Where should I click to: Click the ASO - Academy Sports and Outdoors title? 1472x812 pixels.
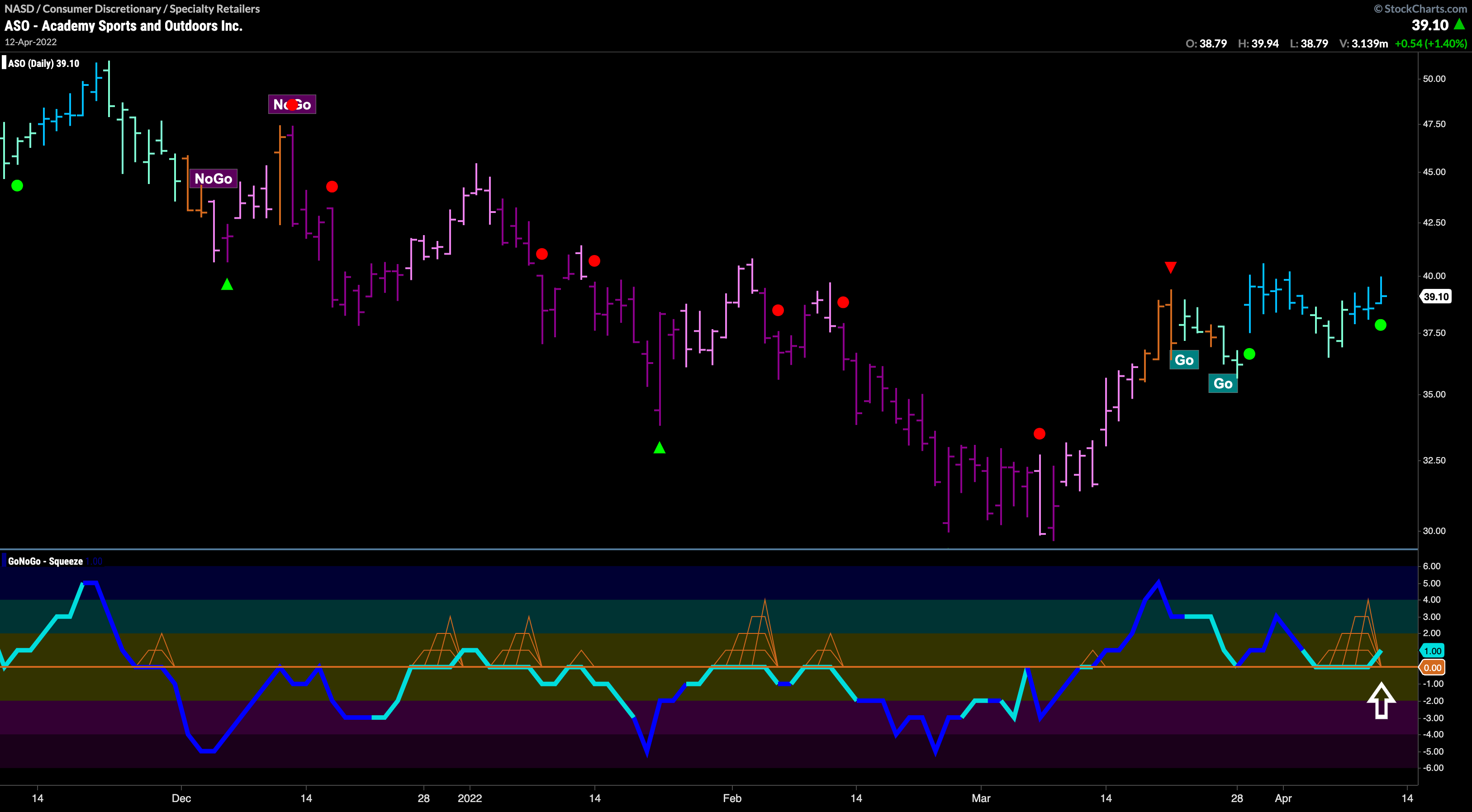(123, 26)
